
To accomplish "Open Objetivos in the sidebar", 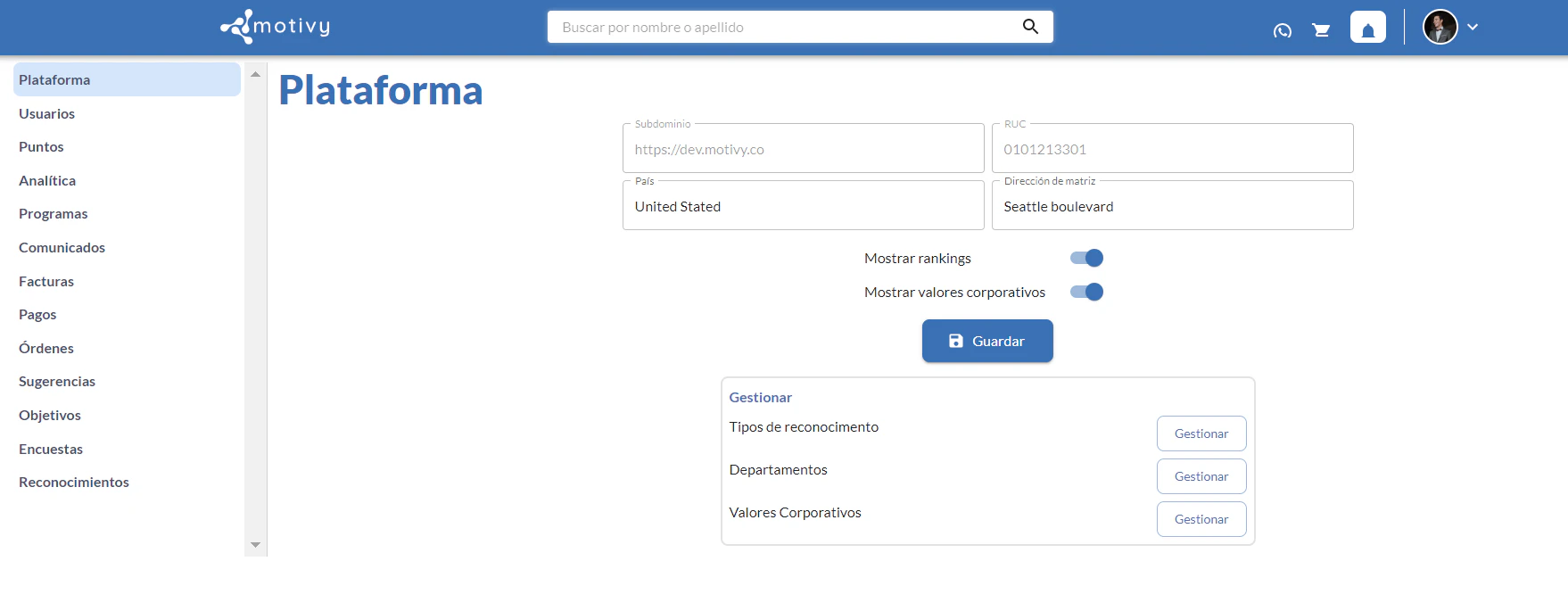I will (127, 415).
